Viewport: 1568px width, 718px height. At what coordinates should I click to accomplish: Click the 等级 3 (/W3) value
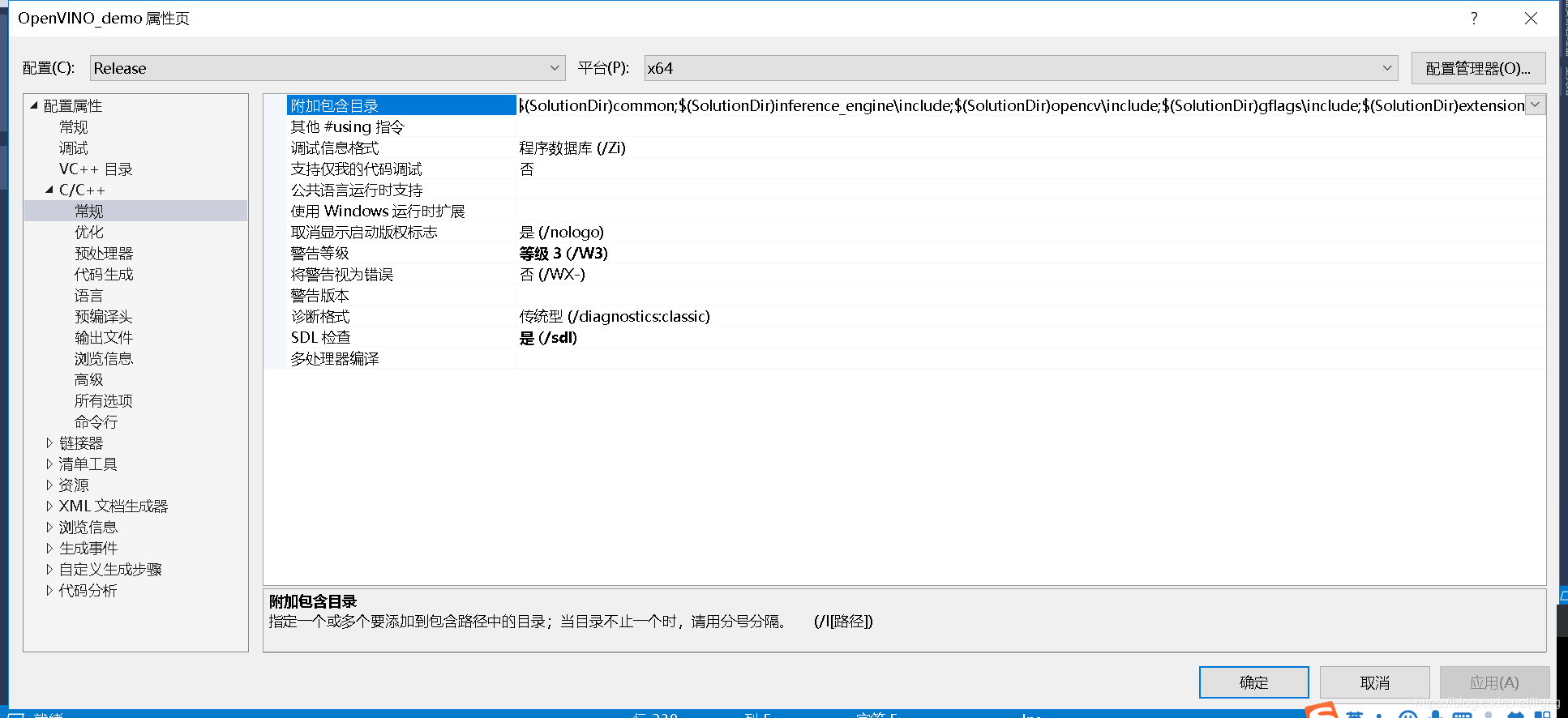[x=563, y=253]
